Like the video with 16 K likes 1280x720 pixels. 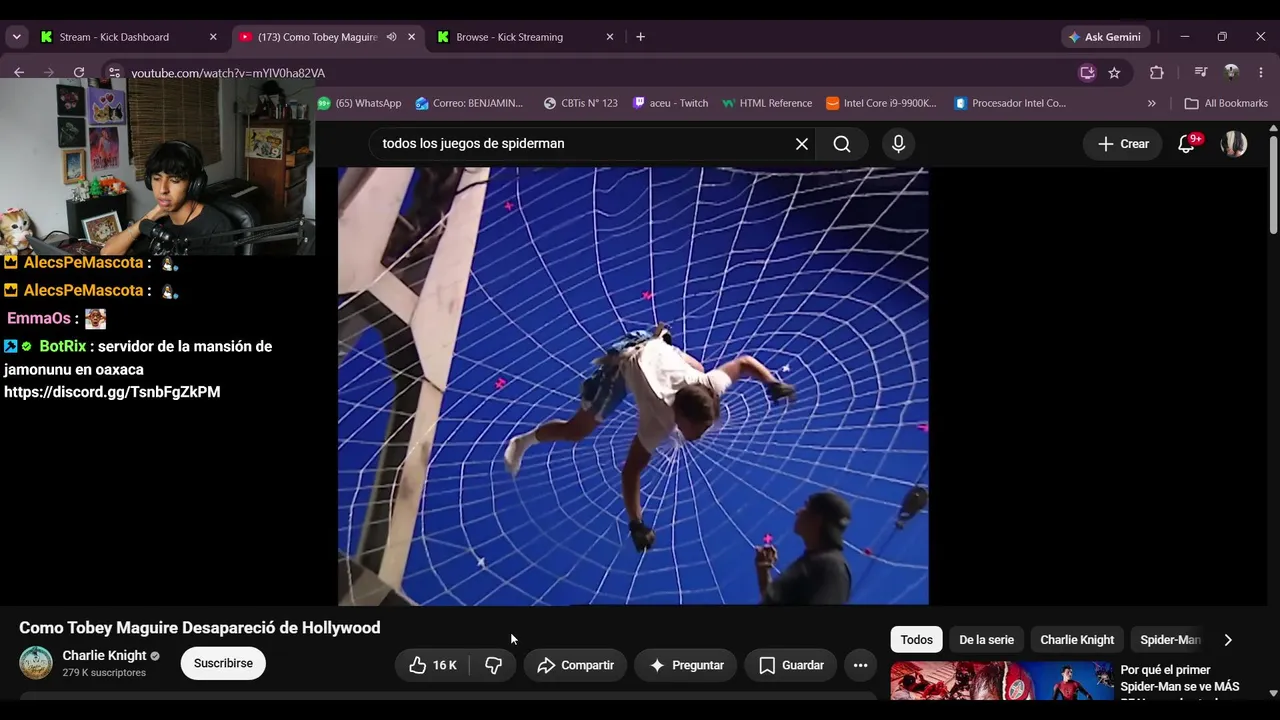[433, 665]
